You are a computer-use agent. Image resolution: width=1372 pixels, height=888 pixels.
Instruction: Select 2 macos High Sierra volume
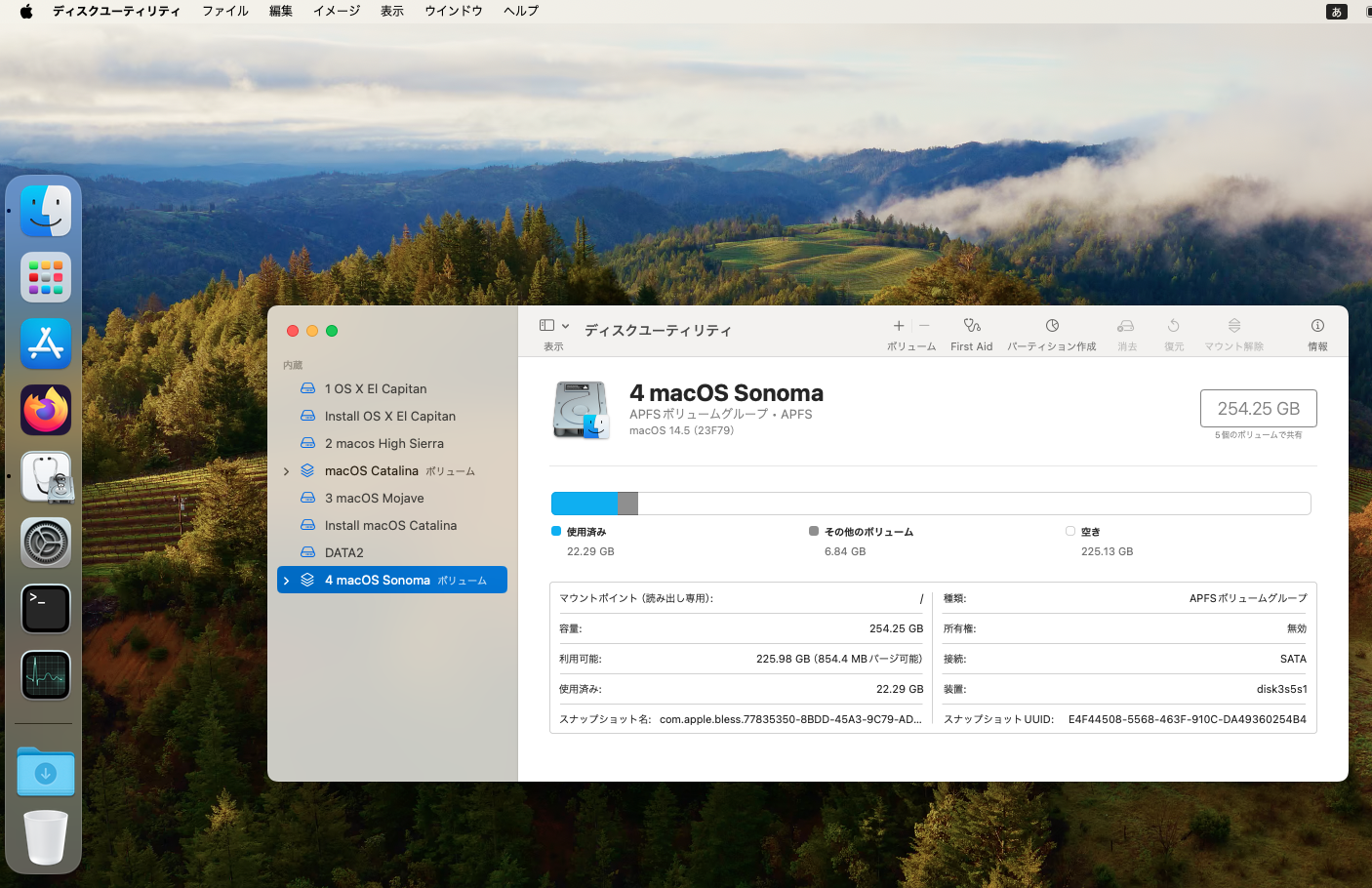coord(392,443)
